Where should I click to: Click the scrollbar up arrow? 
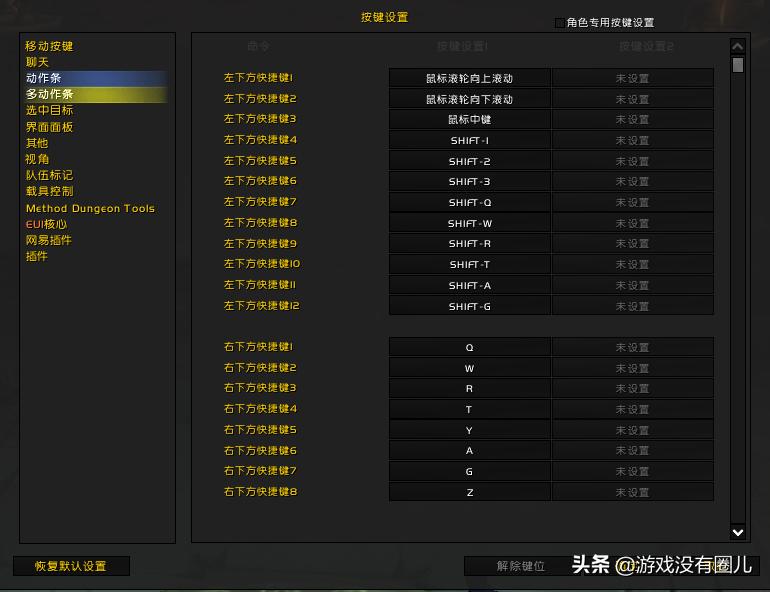[738, 46]
